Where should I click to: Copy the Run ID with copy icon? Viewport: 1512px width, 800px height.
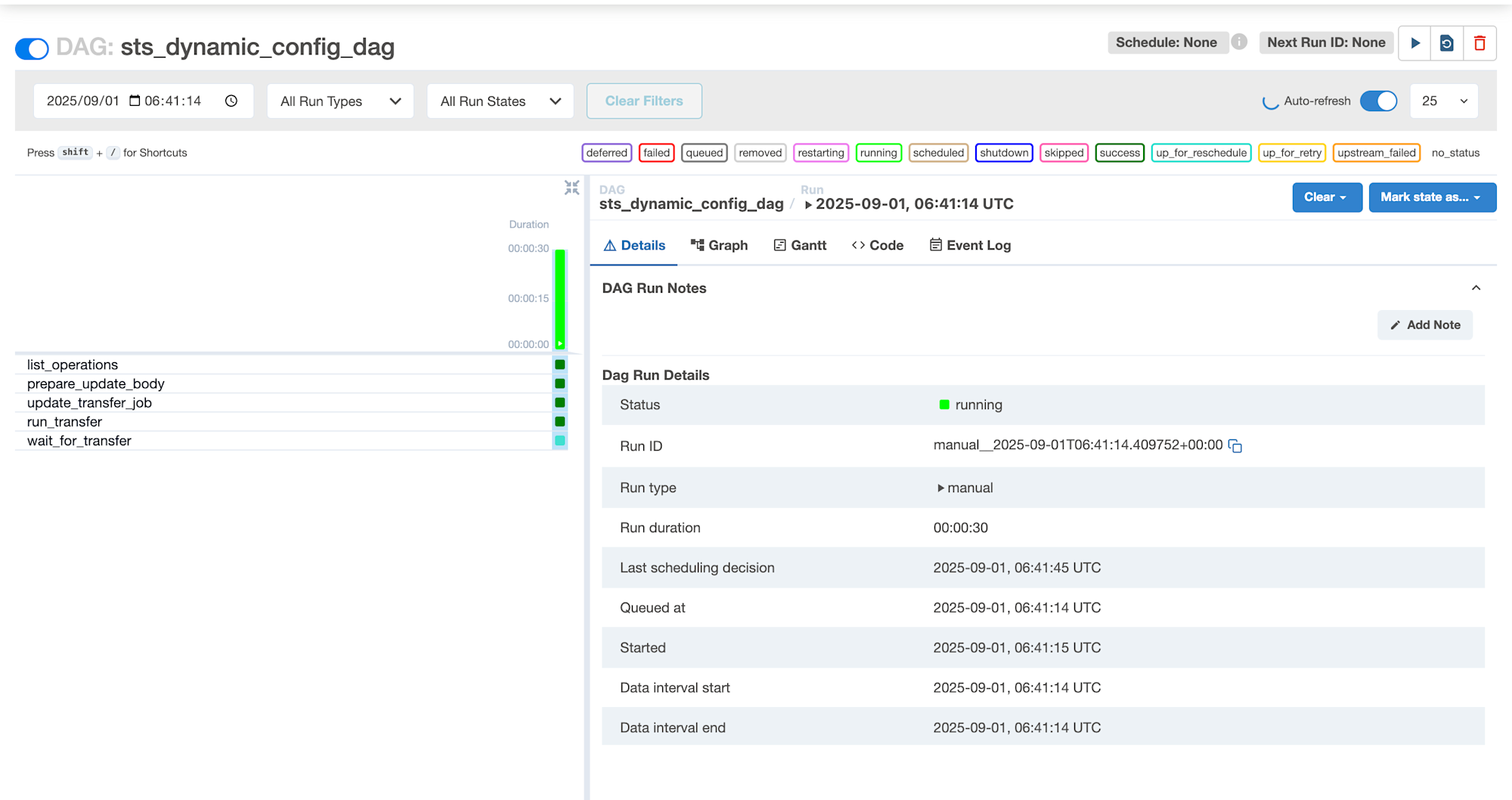1235,446
